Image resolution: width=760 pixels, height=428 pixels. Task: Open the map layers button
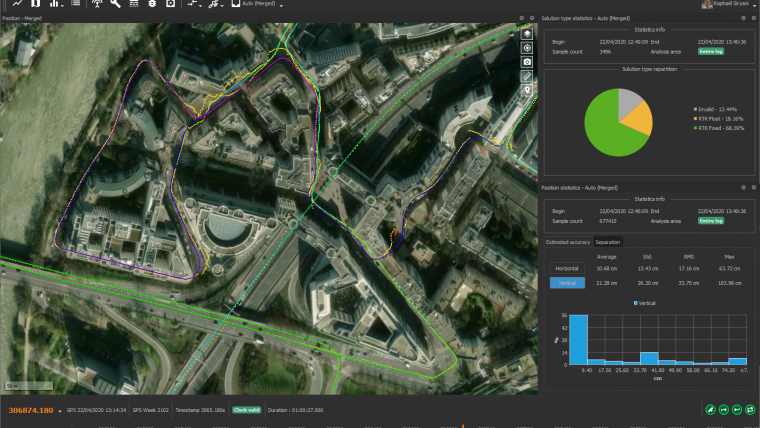click(527, 33)
